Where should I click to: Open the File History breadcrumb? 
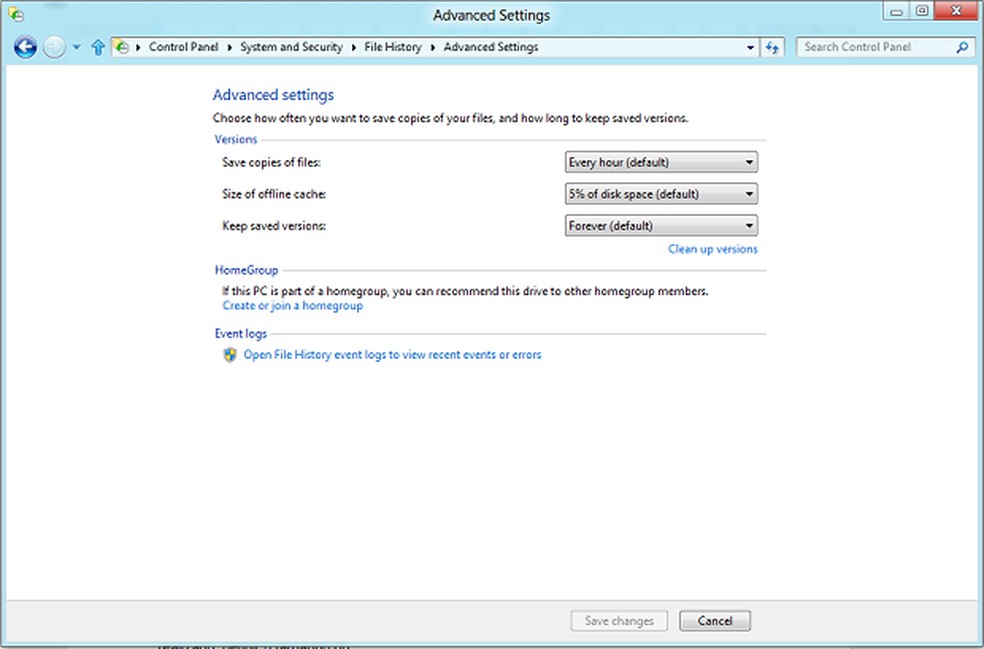click(393, 47)
